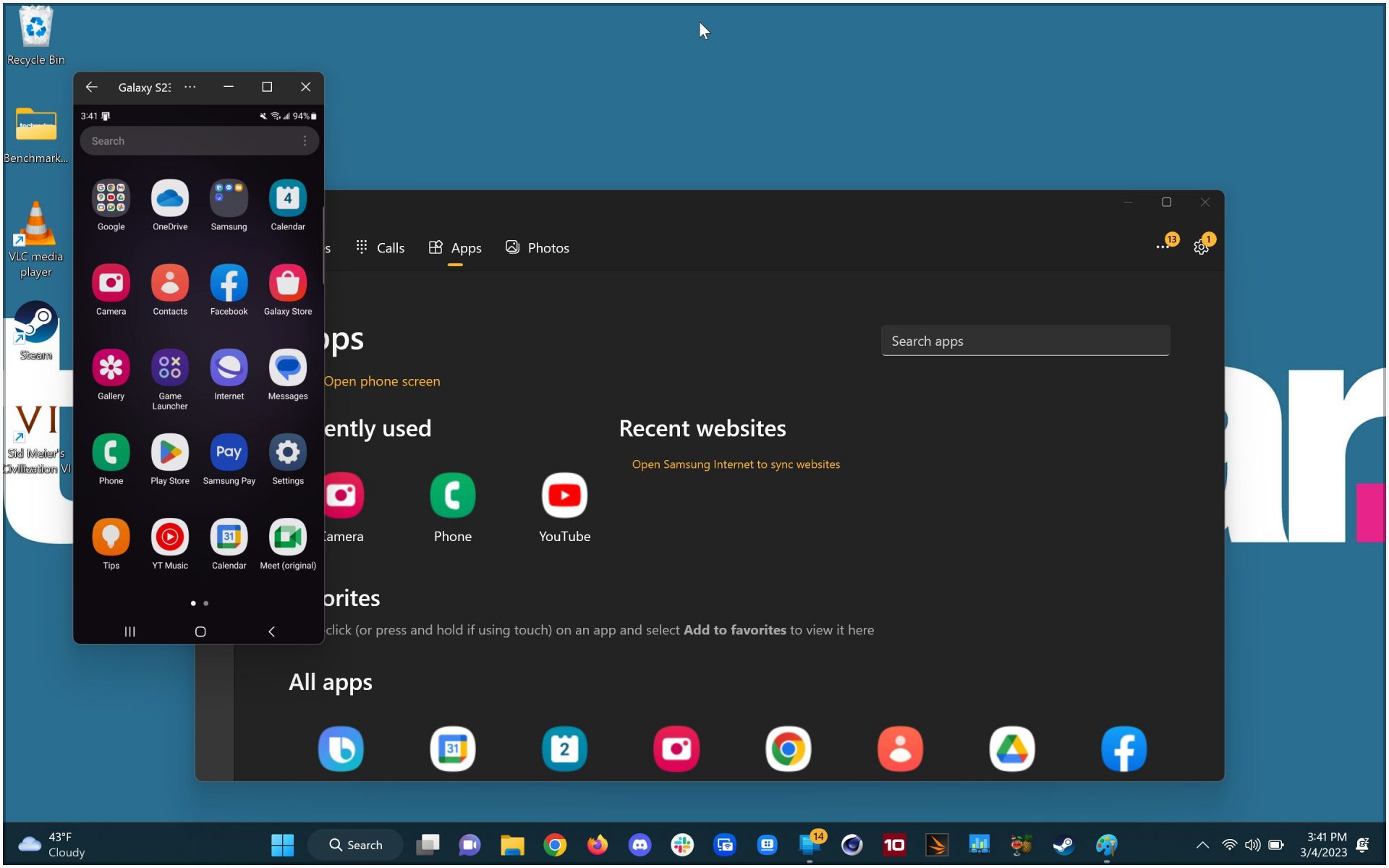Open Chrome in the All apps list

(788, 749)
